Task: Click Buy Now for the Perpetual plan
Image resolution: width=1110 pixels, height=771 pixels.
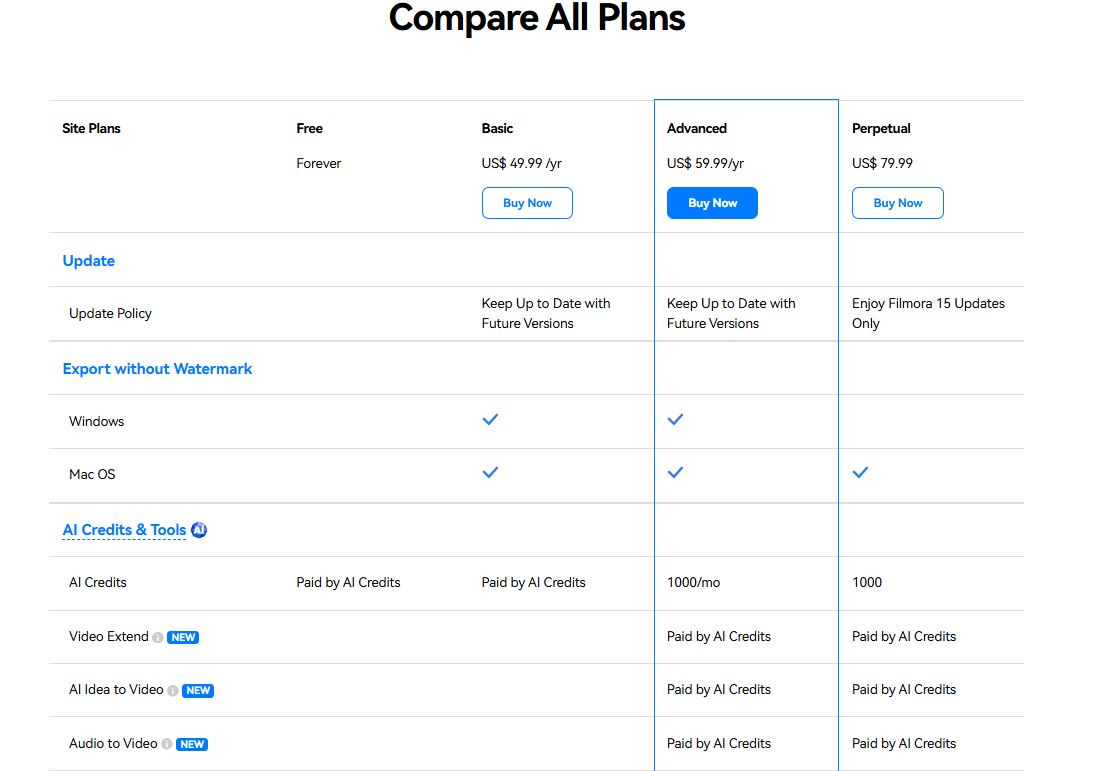Action: click(897, 203)
